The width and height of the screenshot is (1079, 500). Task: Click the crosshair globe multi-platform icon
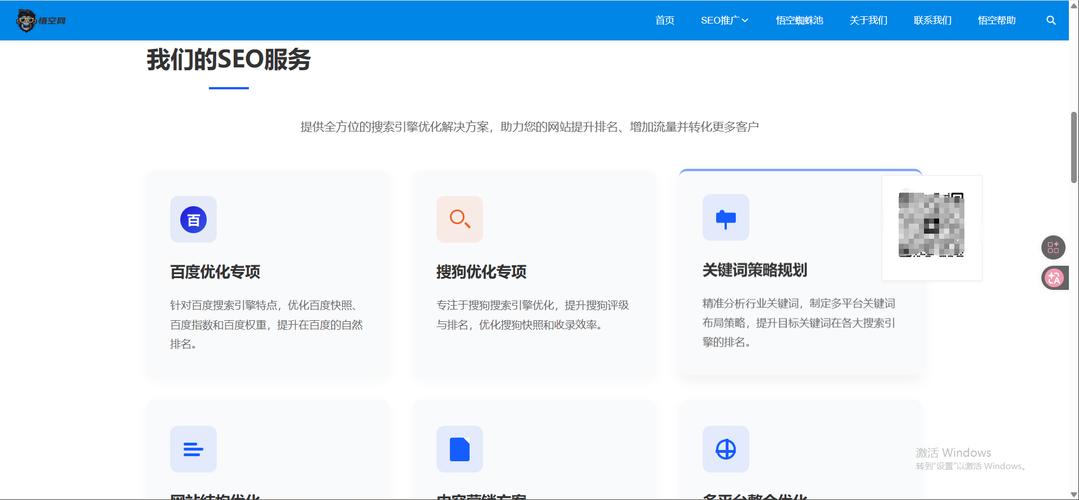[x=726, y=449]
